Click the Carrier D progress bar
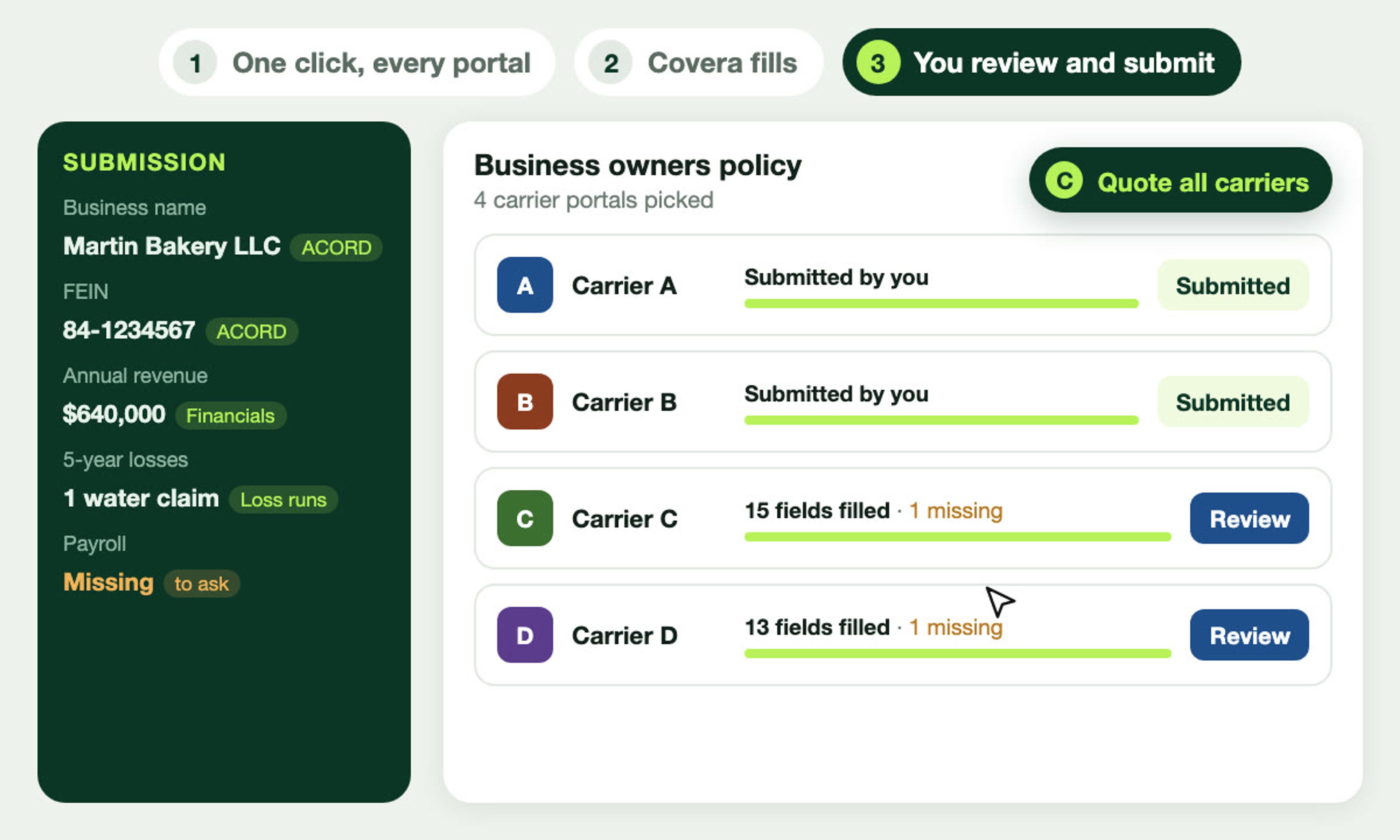Viewport: 1400px width, 840px height. 957,653
